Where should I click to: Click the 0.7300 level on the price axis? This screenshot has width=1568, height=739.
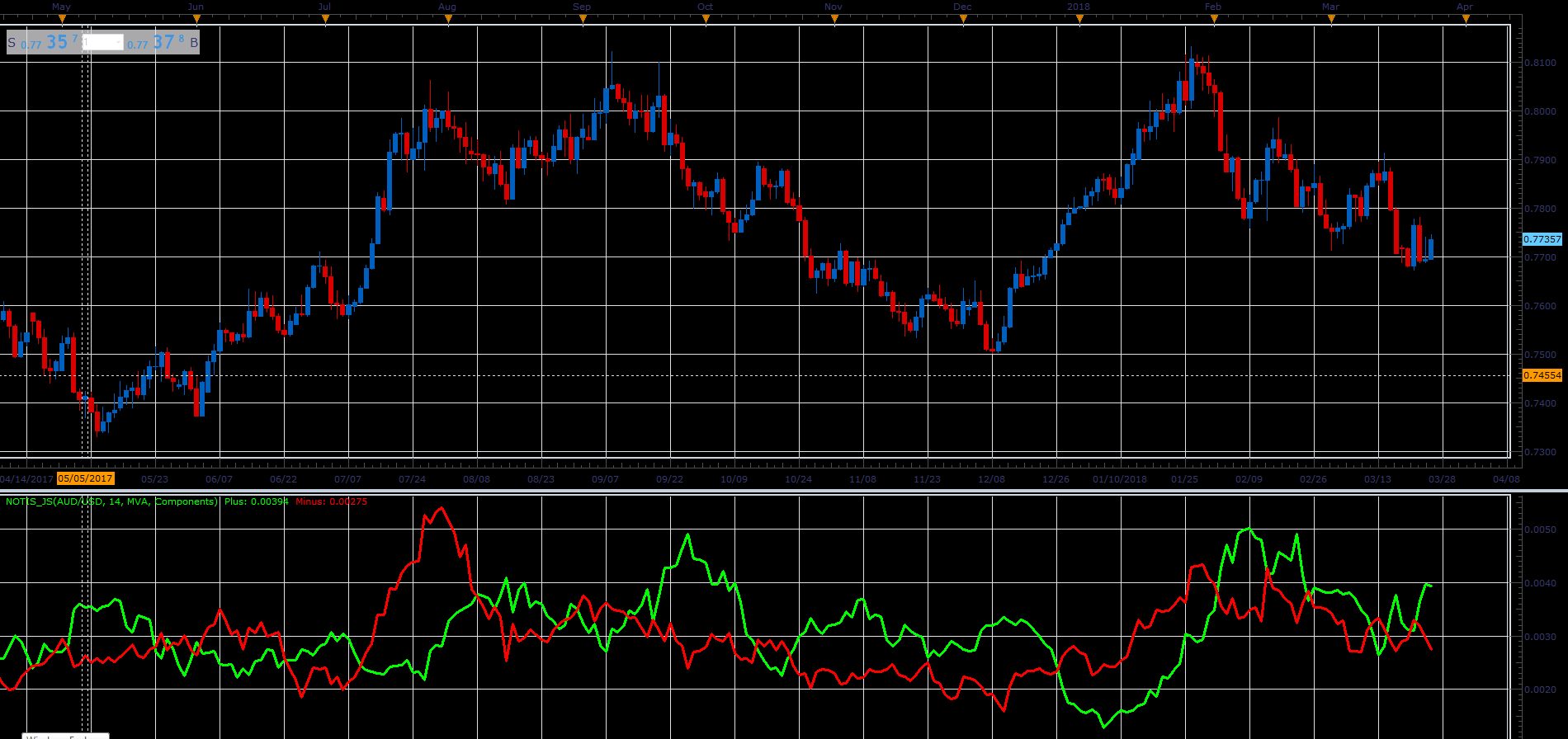[x=1540, y=452]
